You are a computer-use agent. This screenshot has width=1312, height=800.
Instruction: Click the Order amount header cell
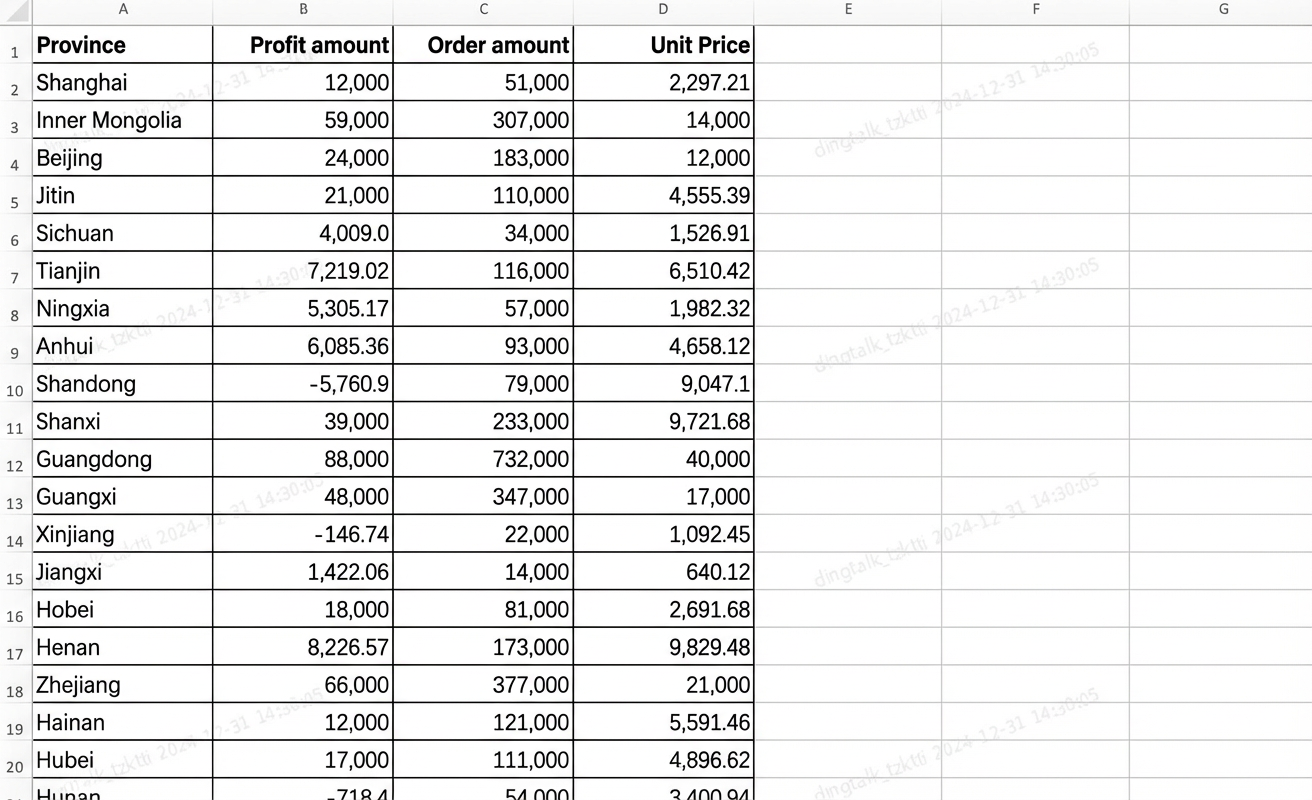pos(484,45)
